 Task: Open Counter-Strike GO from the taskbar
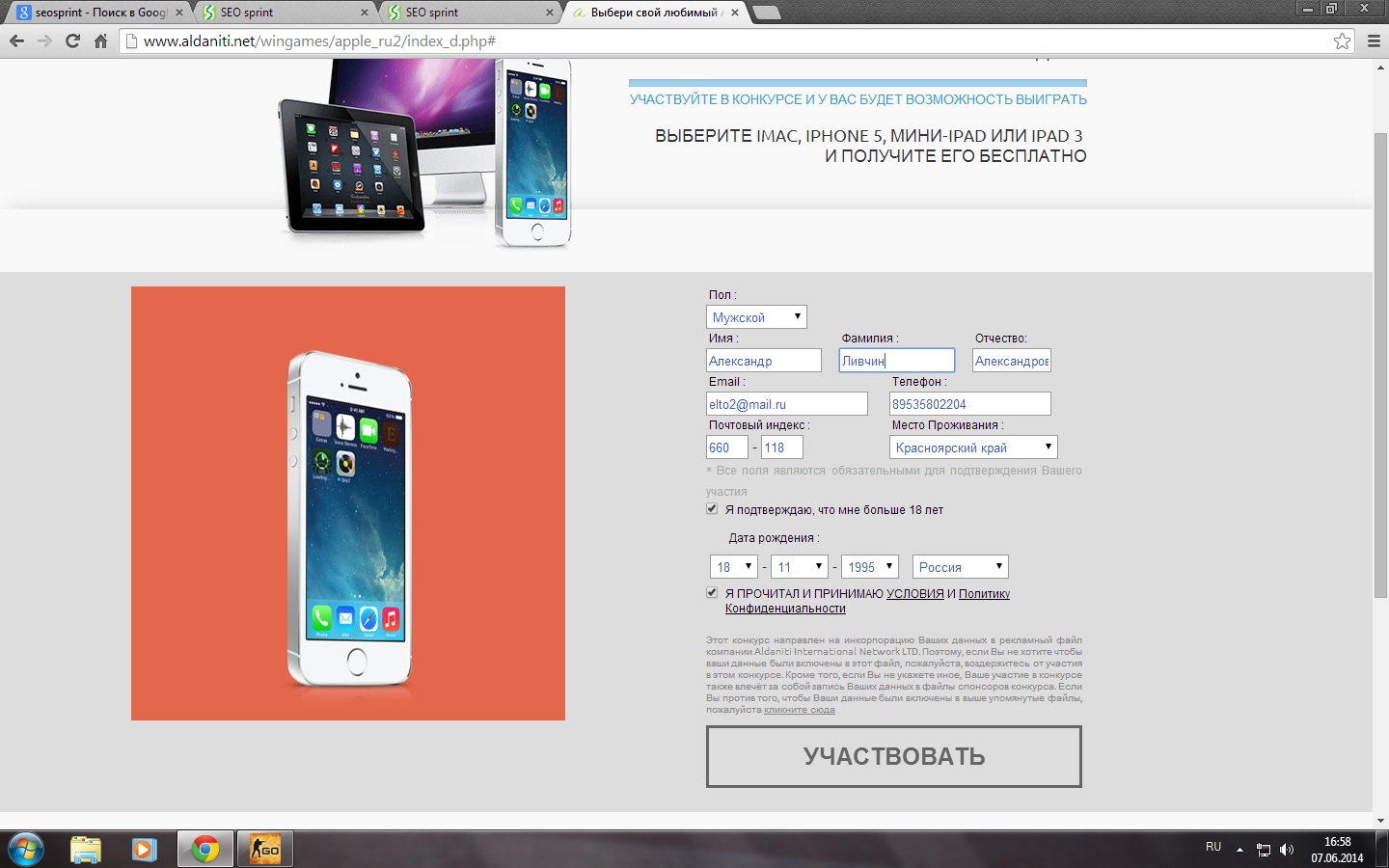click(x=264, y=849)
